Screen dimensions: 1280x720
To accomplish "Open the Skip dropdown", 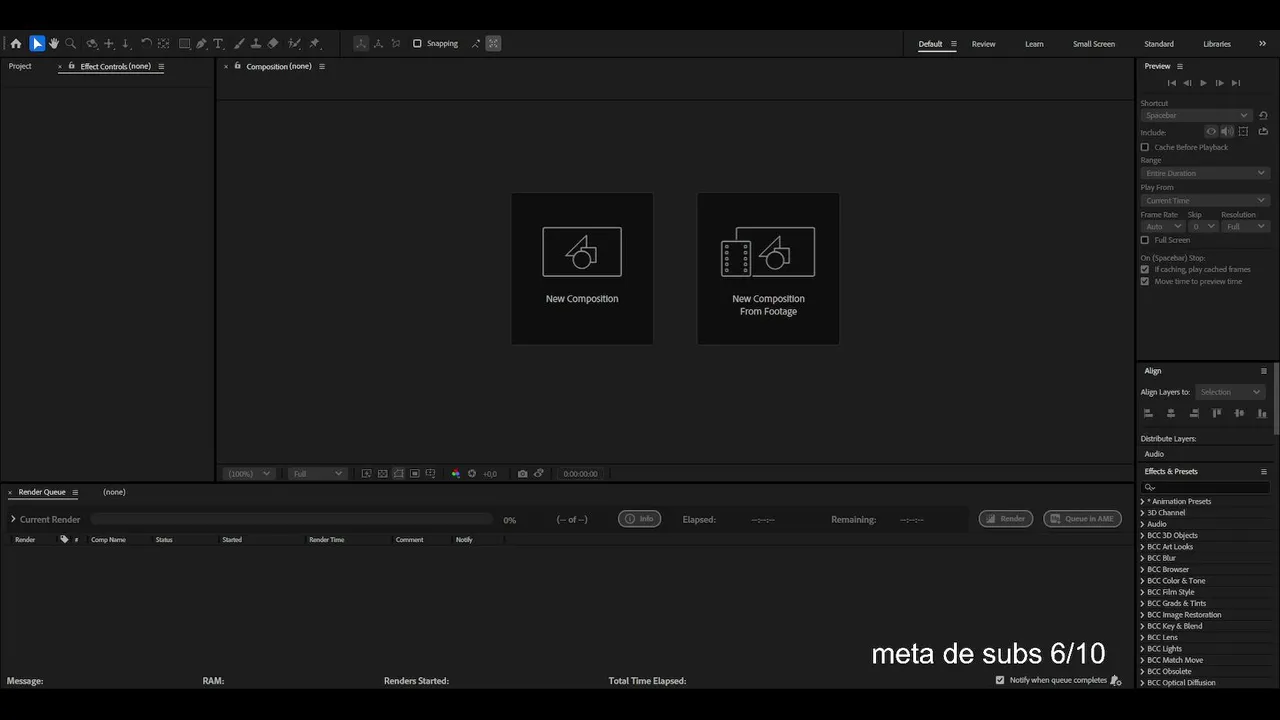I will (1203, 227).
